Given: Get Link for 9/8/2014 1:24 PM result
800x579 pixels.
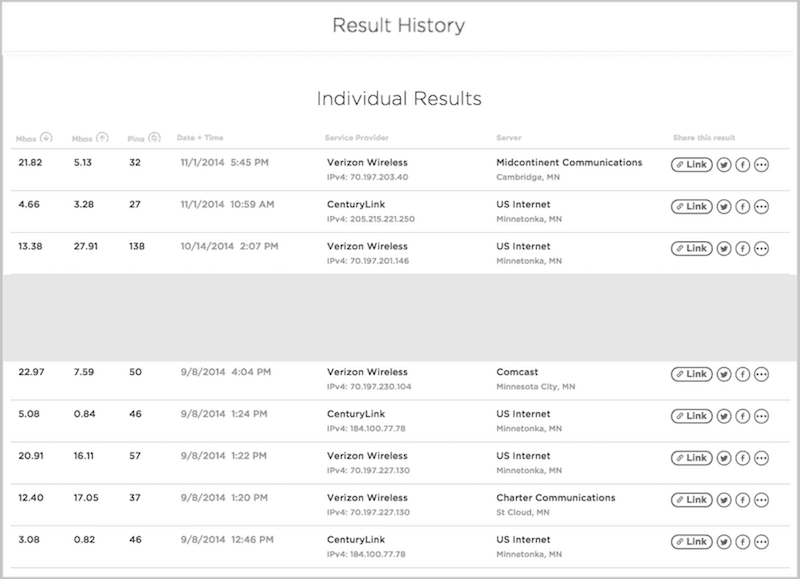Looking at the screenshot, I should 692,416.
